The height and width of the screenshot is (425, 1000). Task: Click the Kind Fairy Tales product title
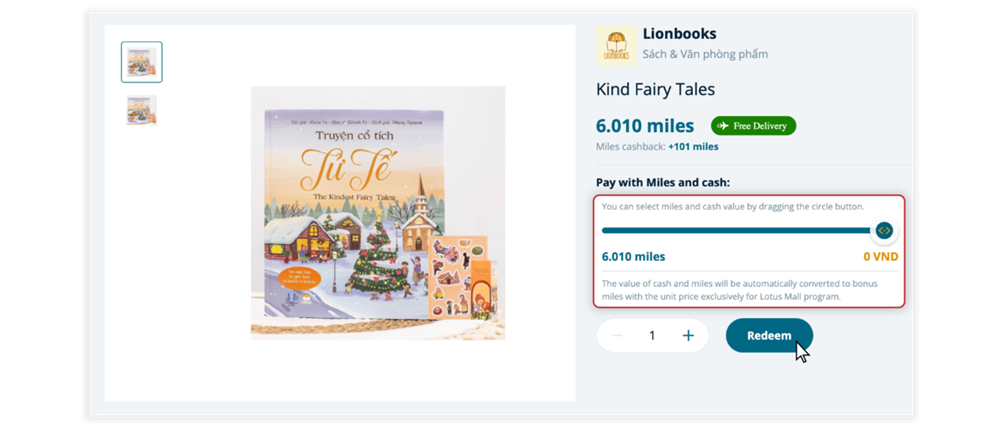tap(655, 89)
